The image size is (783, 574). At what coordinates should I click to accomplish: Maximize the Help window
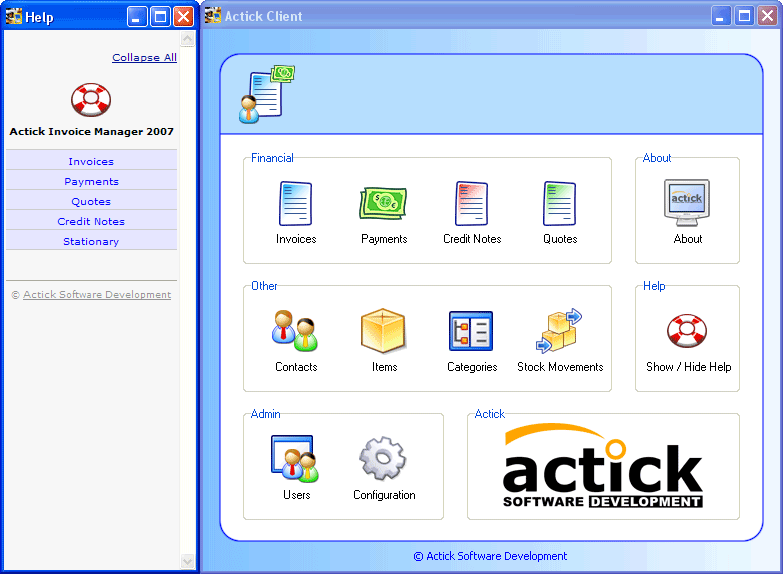[x=160, y=16]
